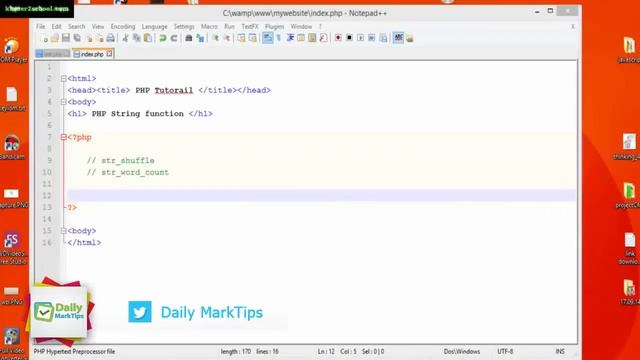Undo the last edit with green arrow

(x=162, y=38)
